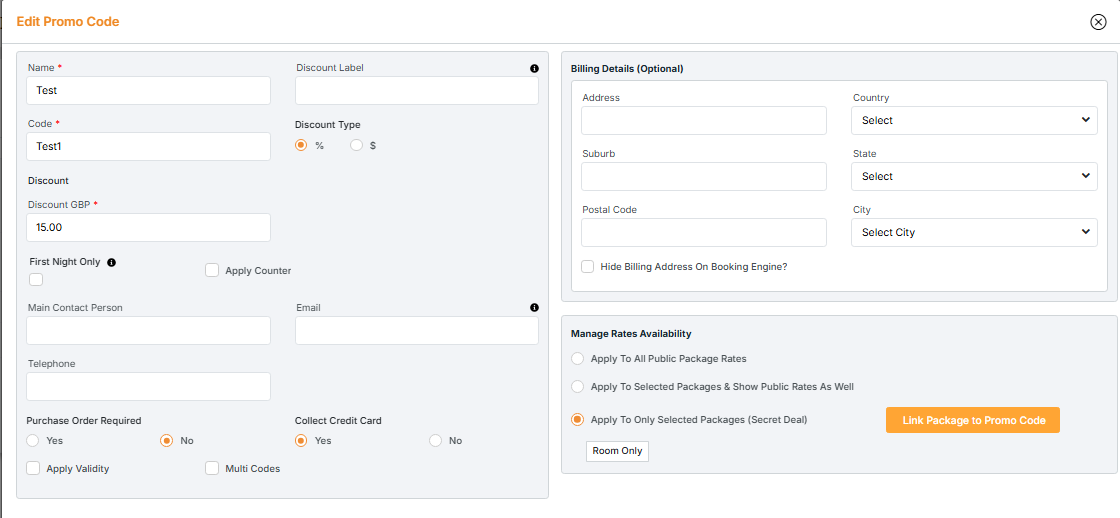The width and height of the screenshot is (1120, 518).
Task: Enable the Multi Codes checkbox
Action: pyautogui.click(x=212, y=468)
